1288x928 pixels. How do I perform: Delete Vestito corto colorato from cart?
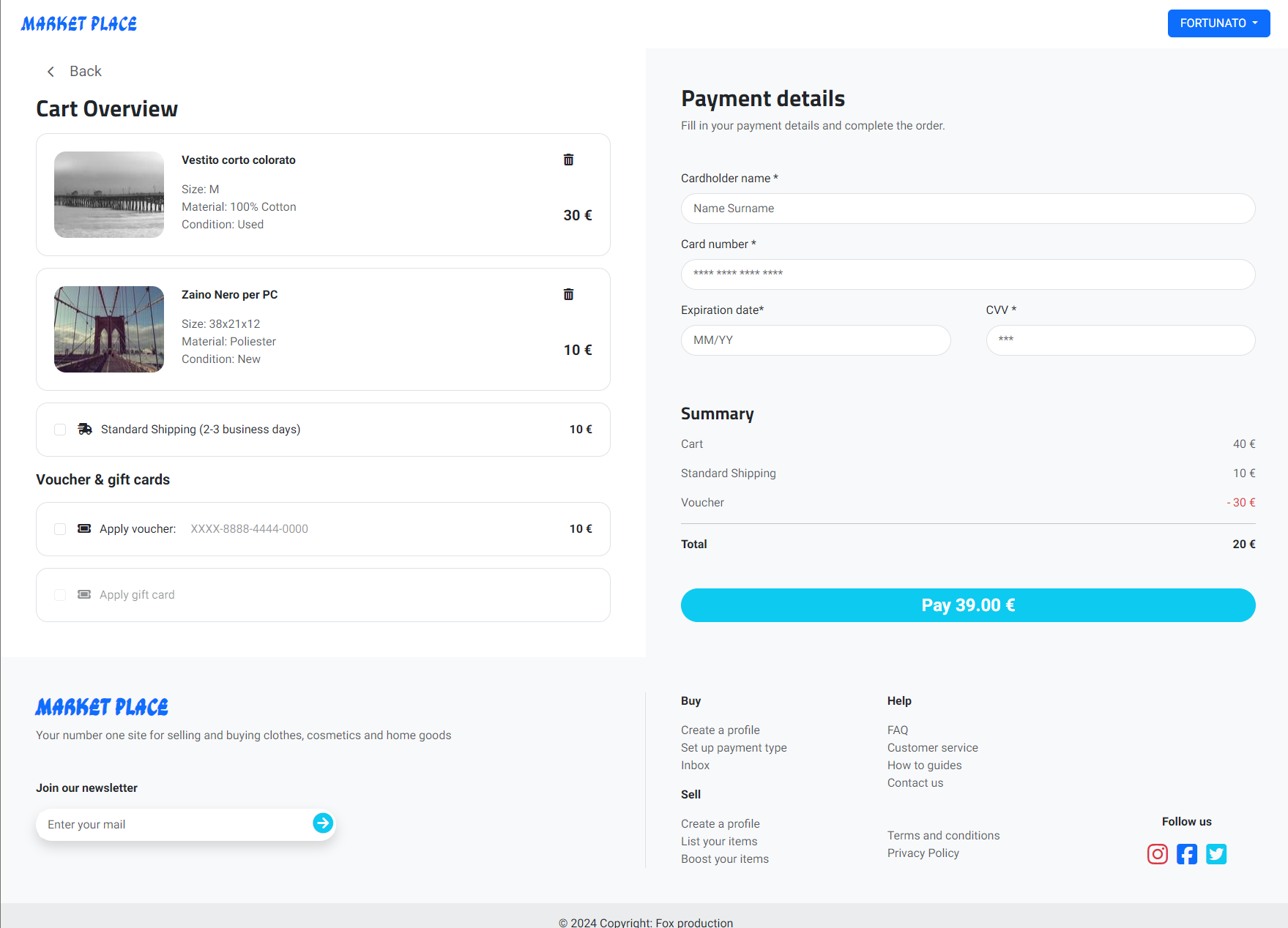(568, 160)
